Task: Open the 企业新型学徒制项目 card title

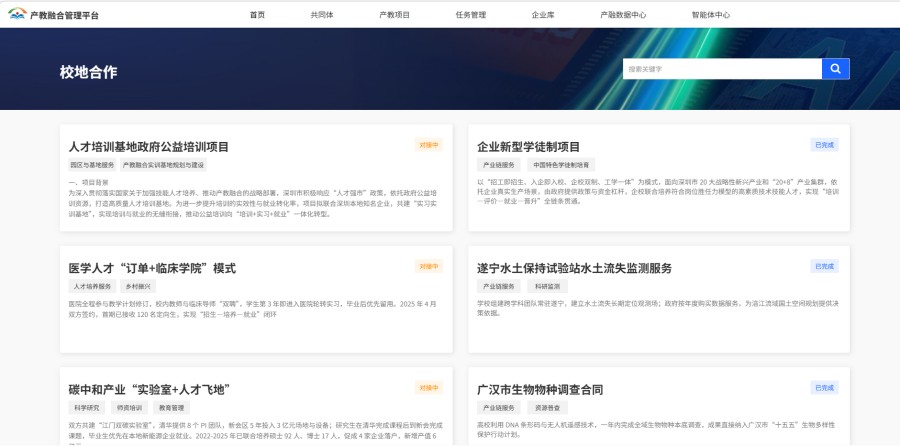Action: click(529, 147)
